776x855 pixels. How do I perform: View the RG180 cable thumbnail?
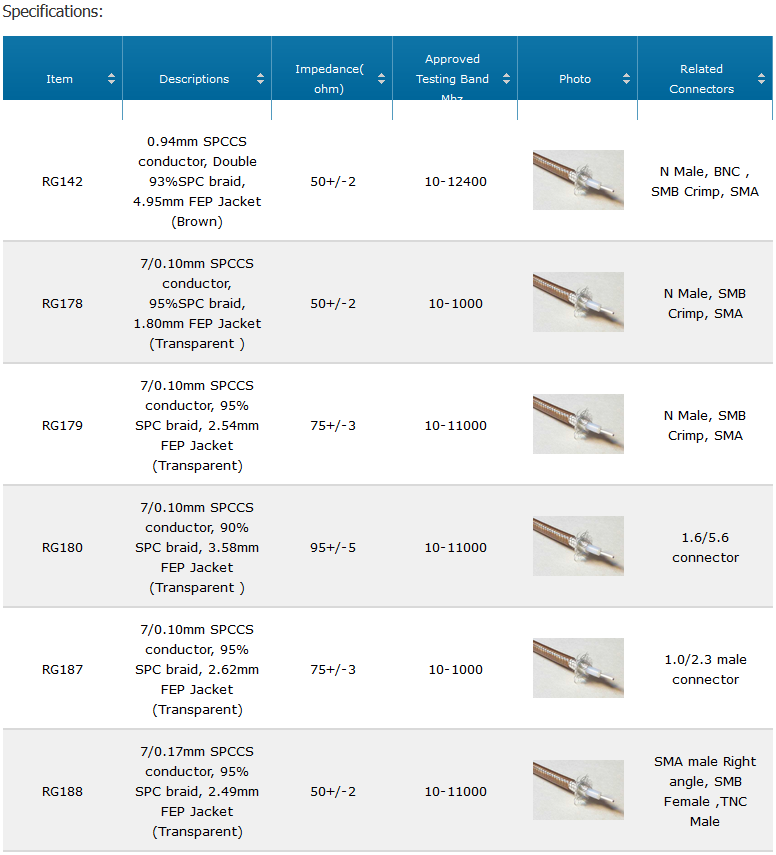[x=578, y=546]
